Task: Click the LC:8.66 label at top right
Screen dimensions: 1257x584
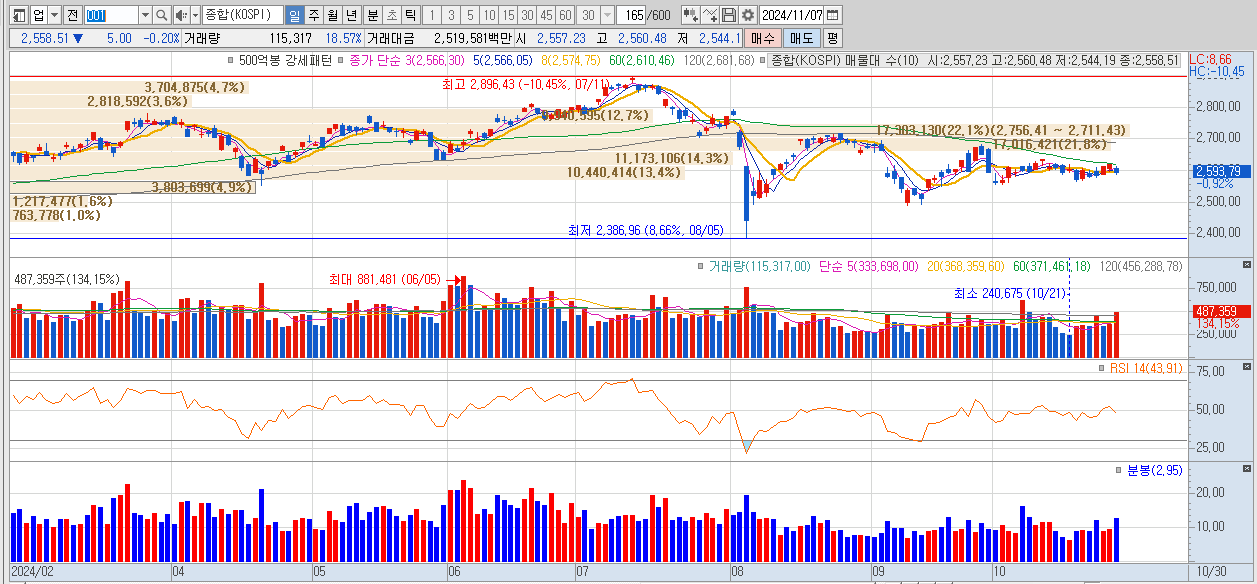Action: [x=1210, y=60]
